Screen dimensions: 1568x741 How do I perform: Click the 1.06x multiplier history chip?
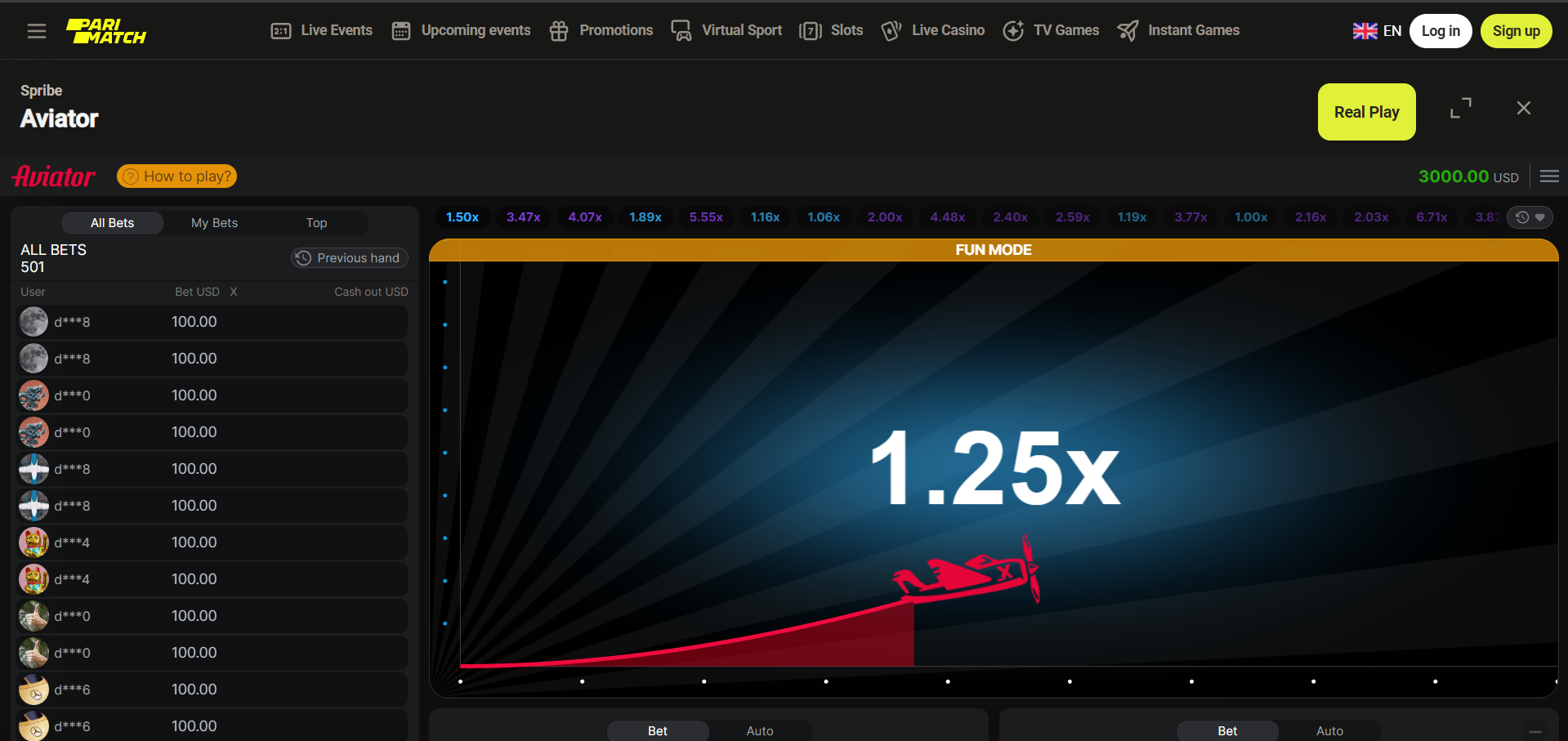(824, 217)
